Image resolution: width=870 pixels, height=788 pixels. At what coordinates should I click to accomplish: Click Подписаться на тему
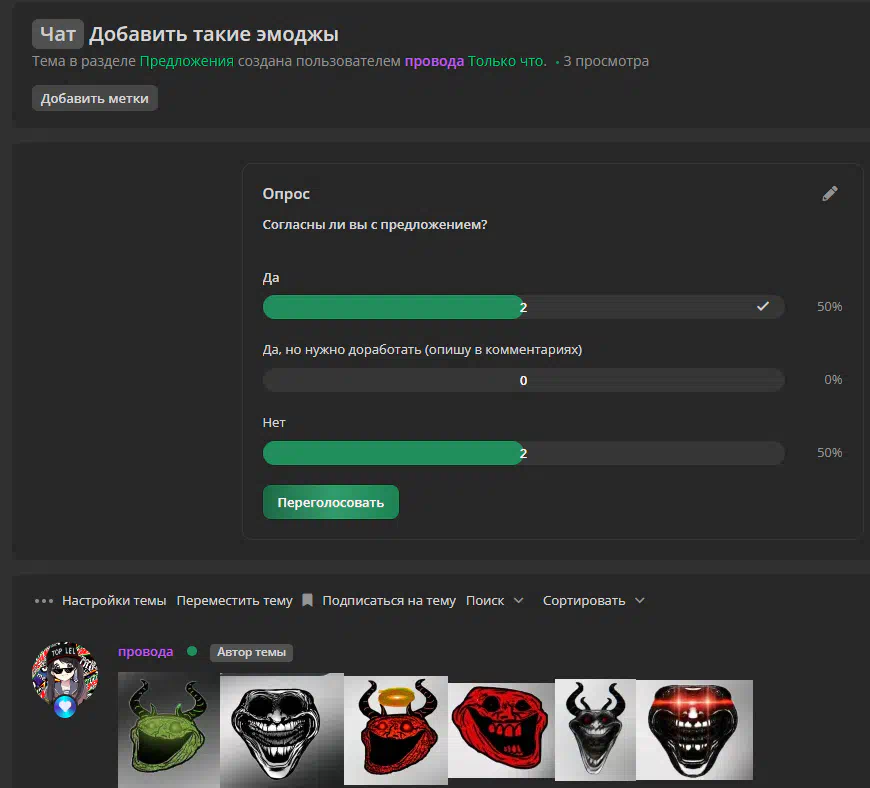(x=389, y=600)
